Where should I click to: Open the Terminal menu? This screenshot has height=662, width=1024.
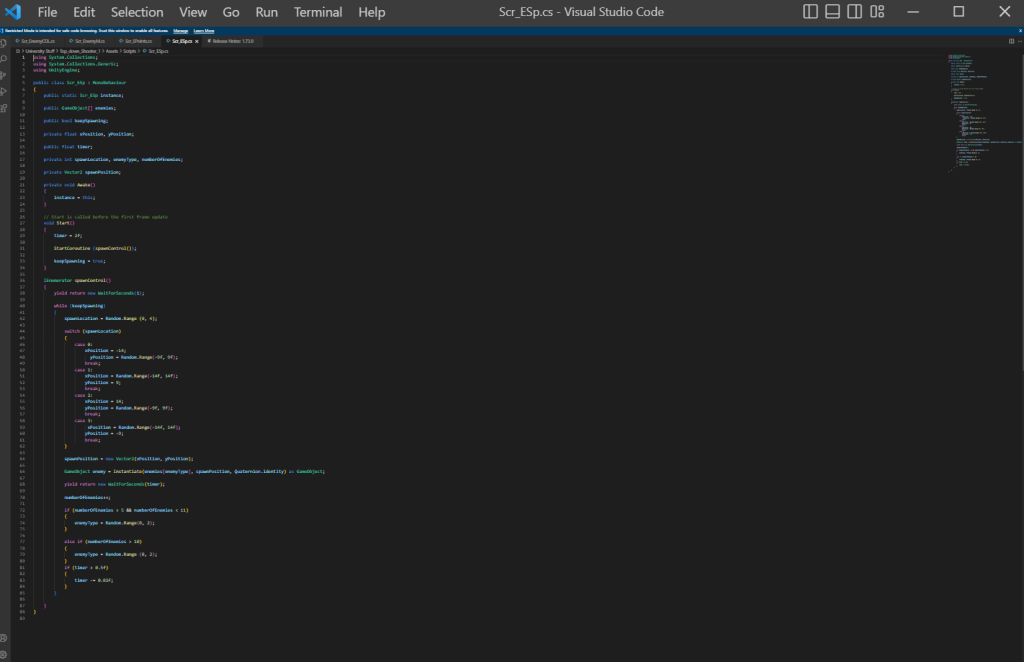pyautogui.click(x=318, y=12)
